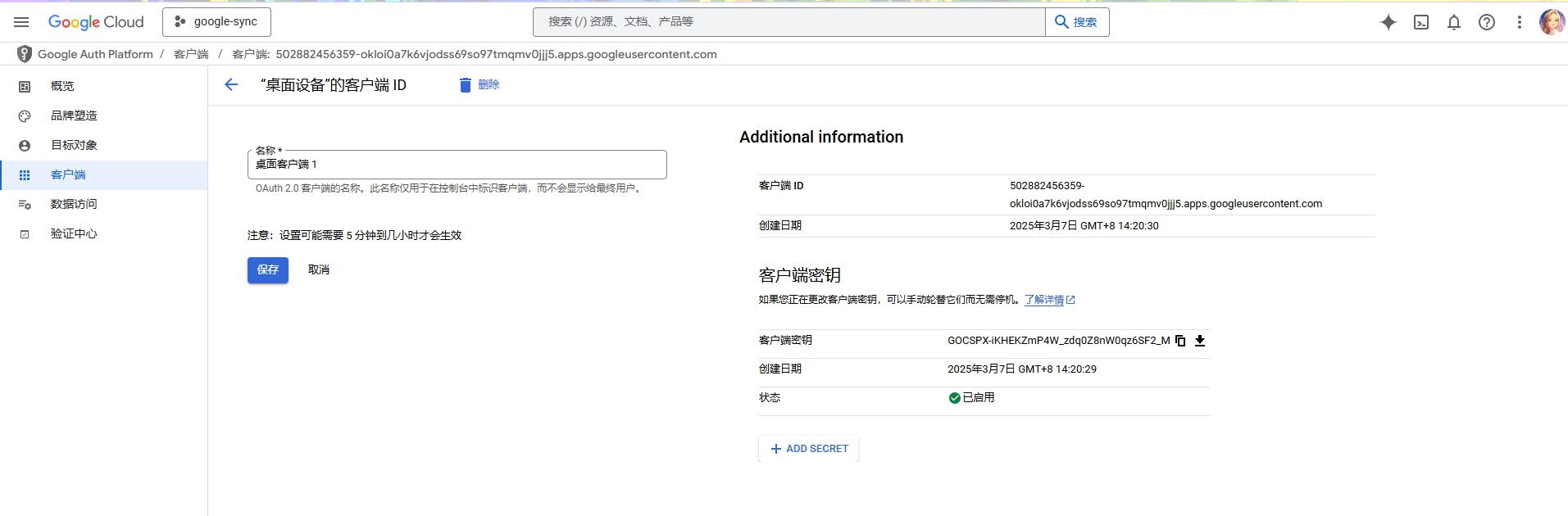
Task: Click the 保存 save button
Action: (268, 269)
